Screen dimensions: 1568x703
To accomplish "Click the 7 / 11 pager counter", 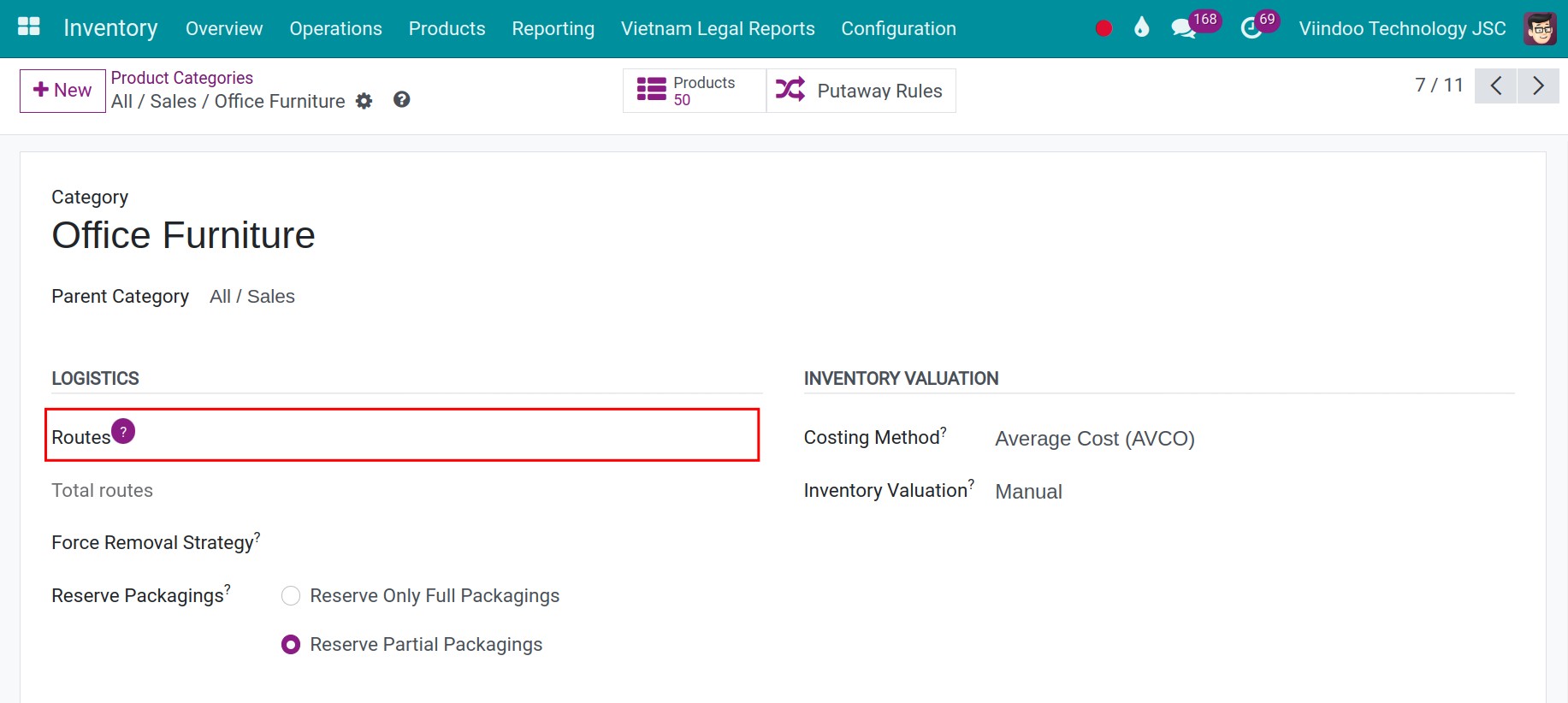I will 1439,86.
